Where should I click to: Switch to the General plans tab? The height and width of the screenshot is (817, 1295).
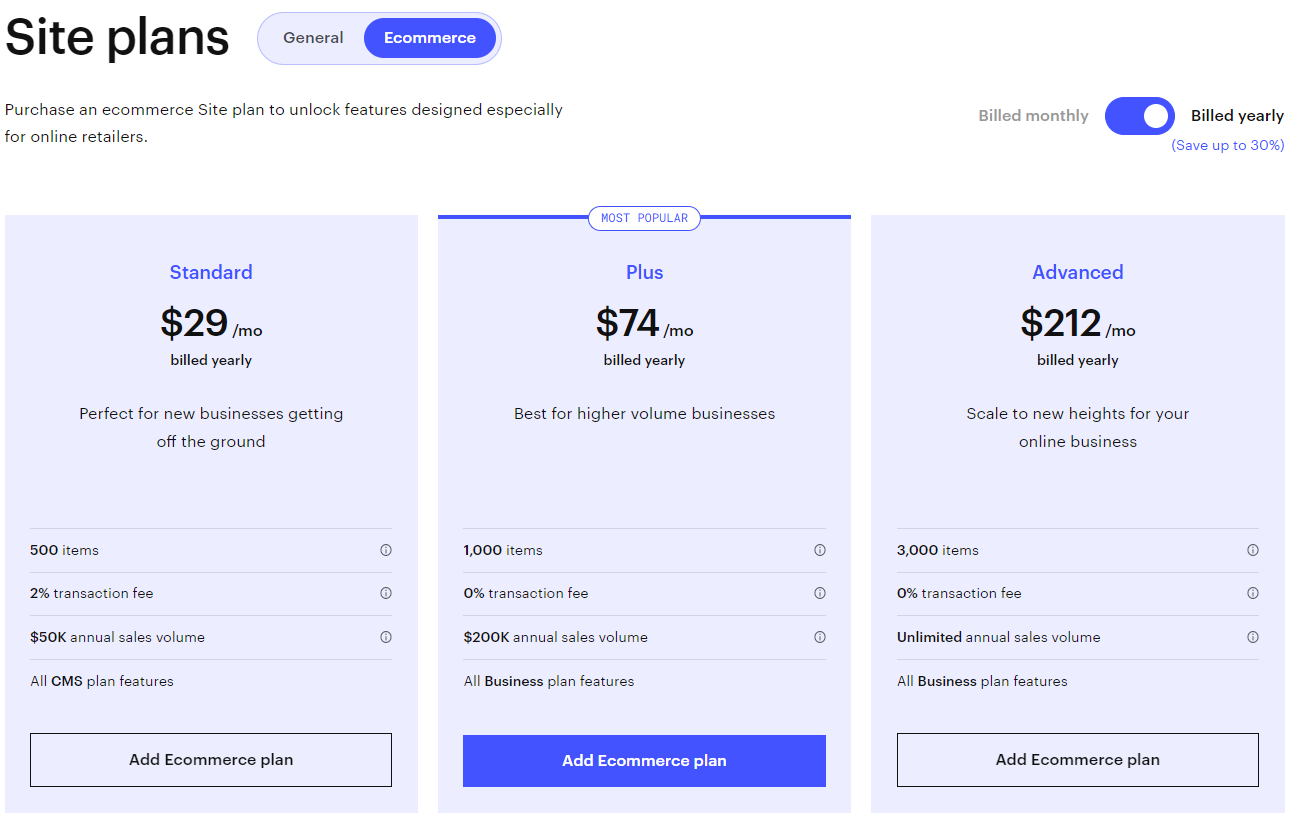(313, 37)
